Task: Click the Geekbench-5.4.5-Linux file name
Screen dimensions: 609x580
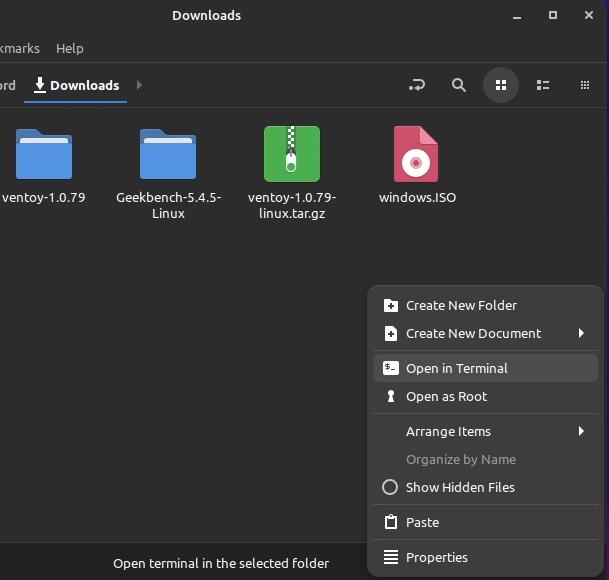Action: (168, 205)
